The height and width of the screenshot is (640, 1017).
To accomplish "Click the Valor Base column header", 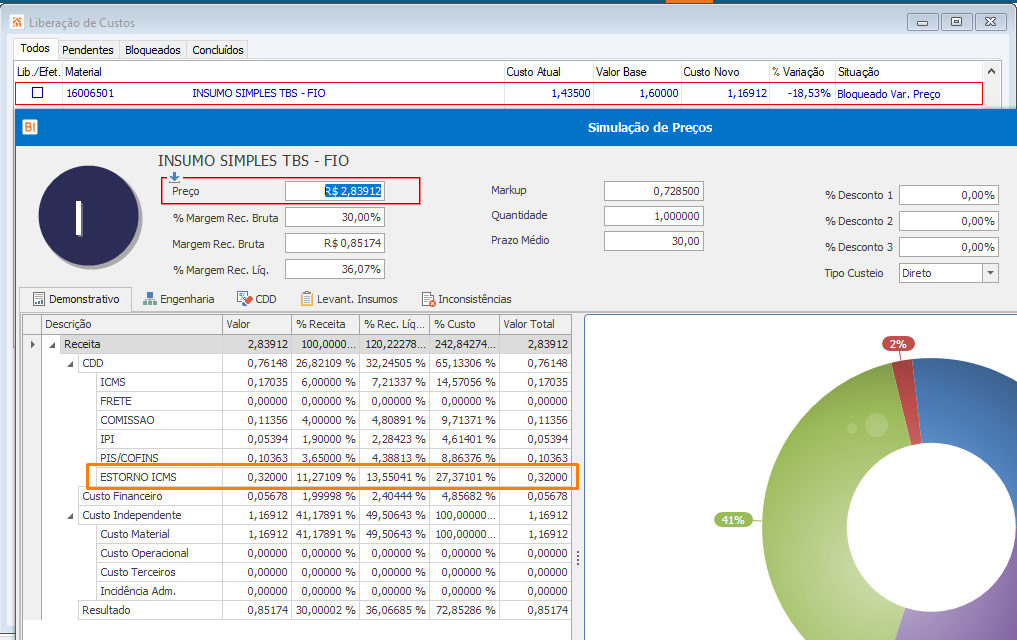I will click(637, 72).
